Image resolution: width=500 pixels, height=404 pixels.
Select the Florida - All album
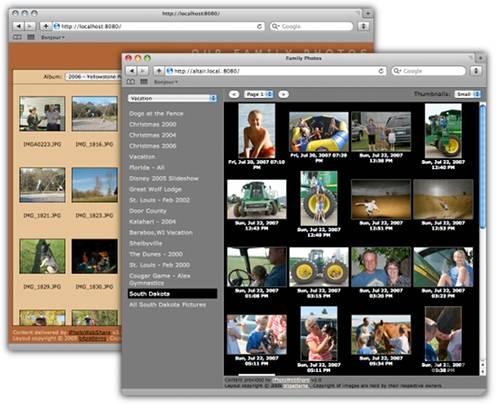(147, 168)
